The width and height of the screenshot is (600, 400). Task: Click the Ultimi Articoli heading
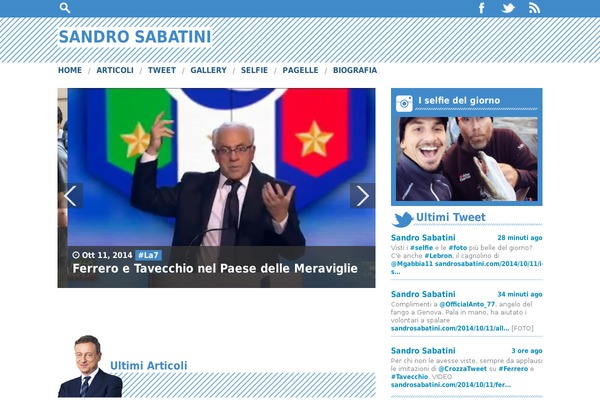pos(148,366)
